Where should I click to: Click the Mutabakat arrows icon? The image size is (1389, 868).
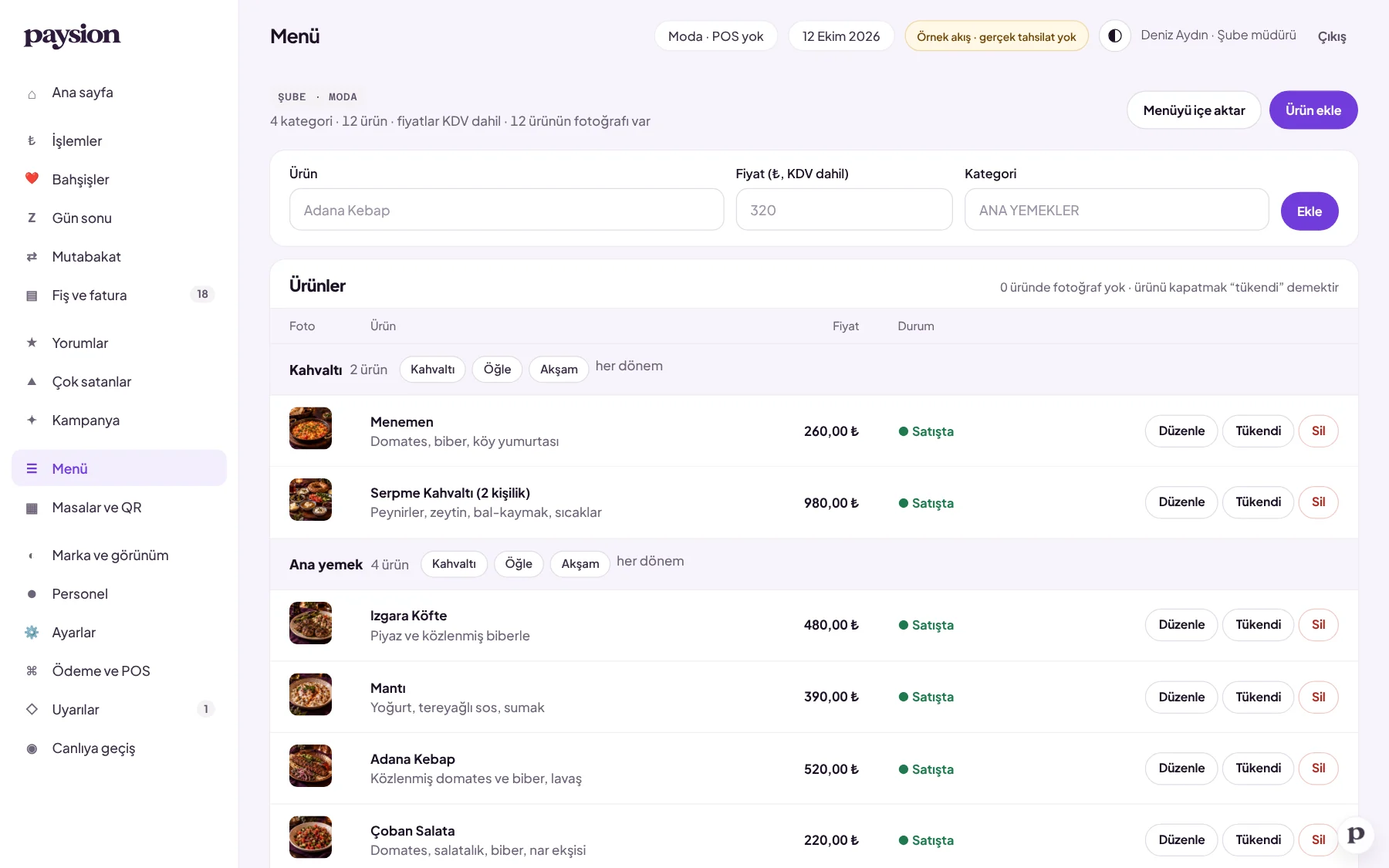tap(32, 257)
